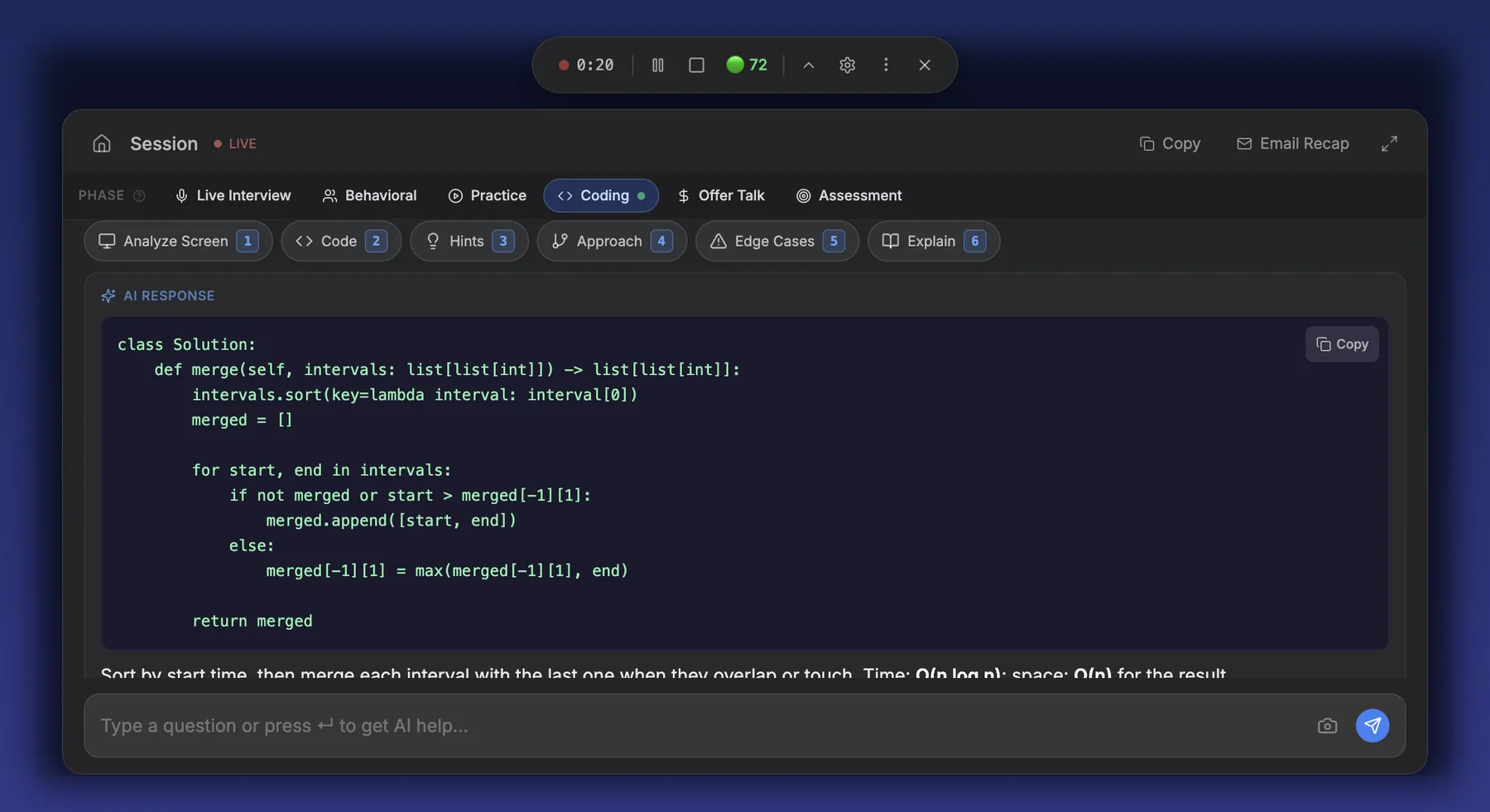
Task: Switch to the Behavioral phase
Action: [x=369, y=196]
